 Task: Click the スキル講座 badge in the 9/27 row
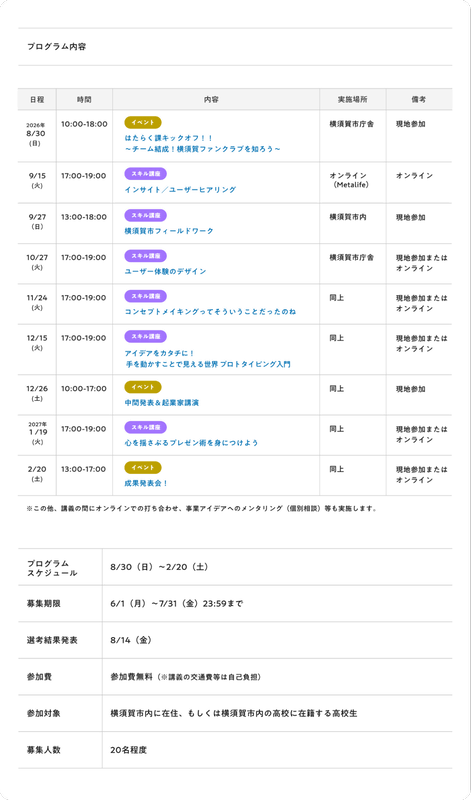[145, 215]
